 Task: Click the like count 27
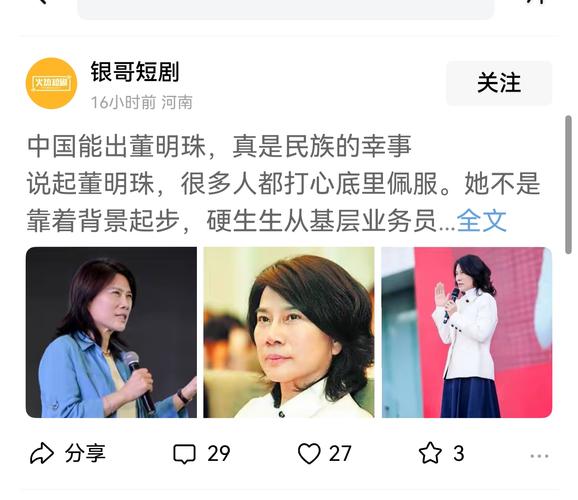click(x=340, y=454)
